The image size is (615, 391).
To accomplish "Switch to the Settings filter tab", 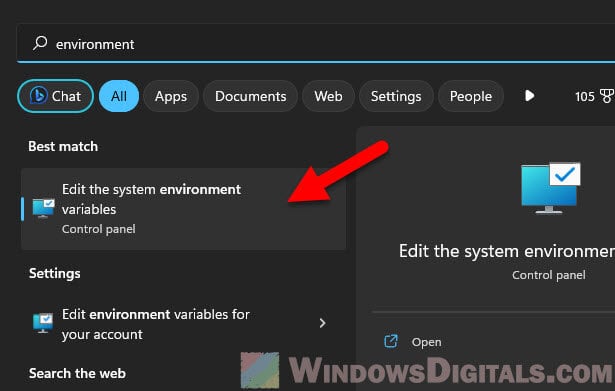I will coord(396,96).
